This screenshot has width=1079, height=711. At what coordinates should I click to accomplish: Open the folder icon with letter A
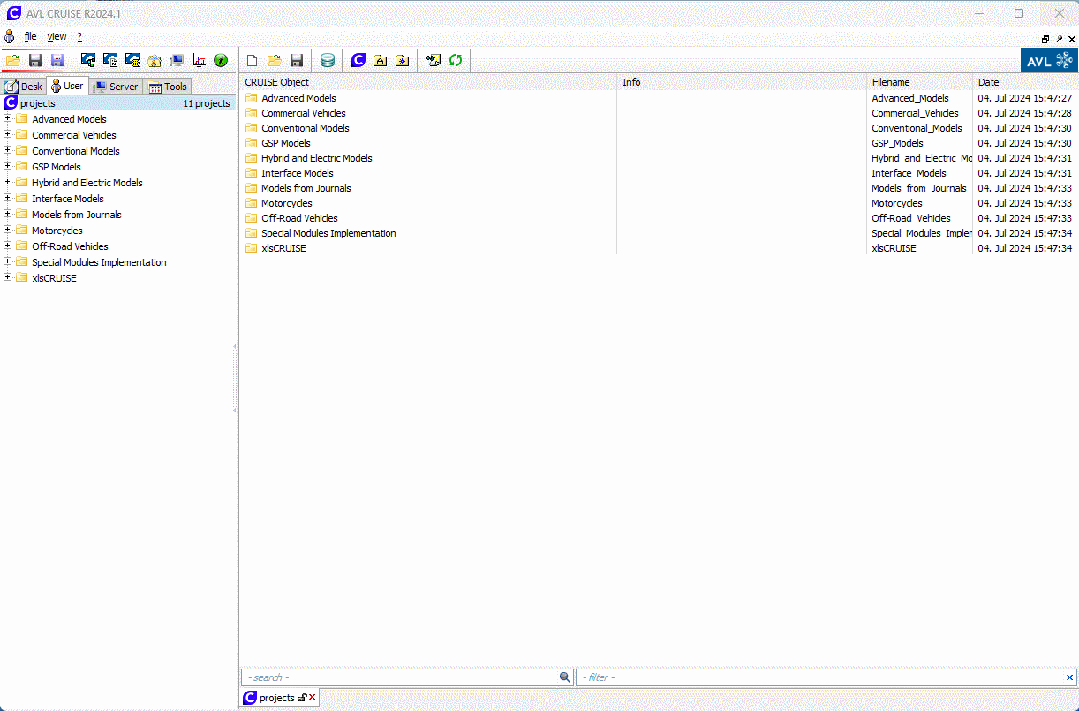[381, 60]
